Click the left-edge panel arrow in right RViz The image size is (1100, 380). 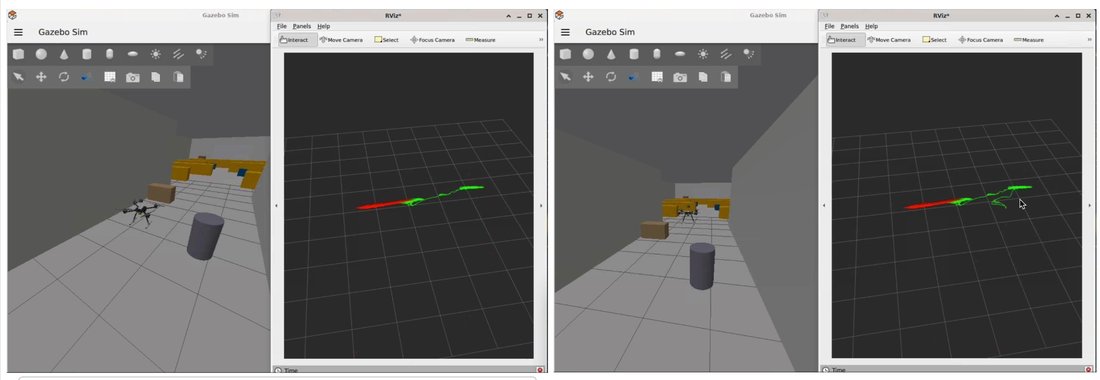tap(824, 205)
